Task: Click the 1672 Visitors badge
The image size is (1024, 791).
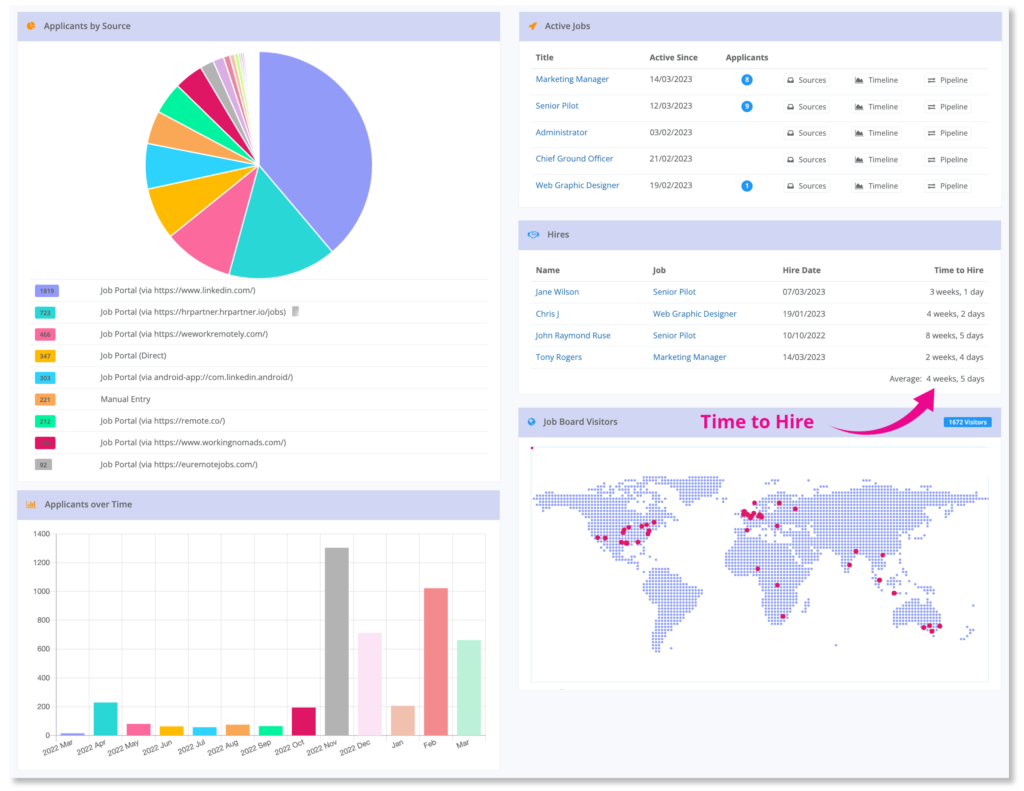Action: coord(967,423)
